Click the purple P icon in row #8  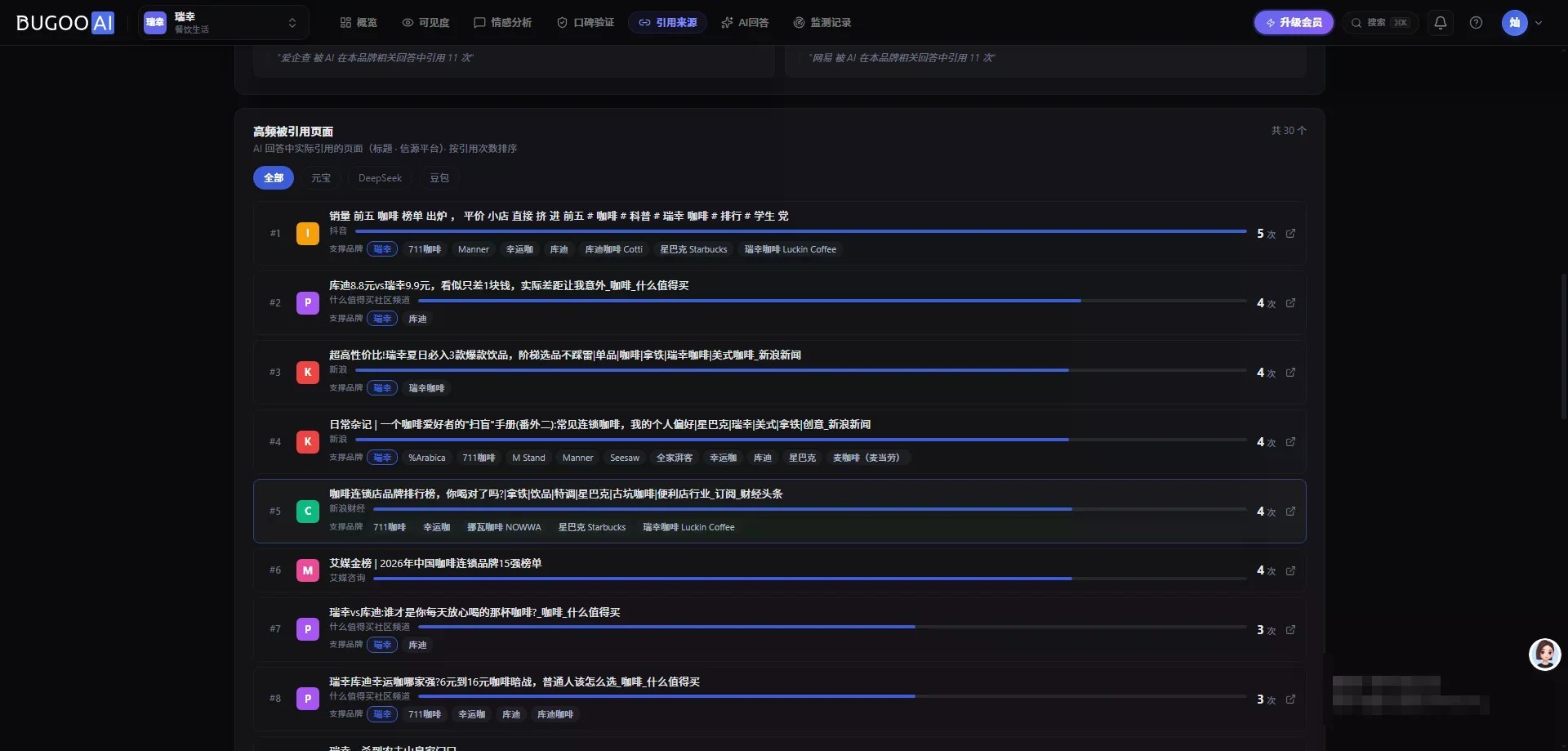(308, 699)
